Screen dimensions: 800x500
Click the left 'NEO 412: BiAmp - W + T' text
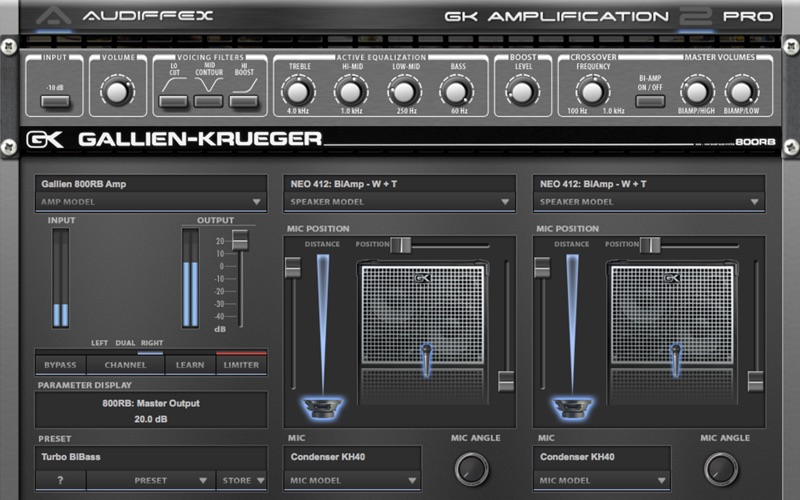(343, 184)
